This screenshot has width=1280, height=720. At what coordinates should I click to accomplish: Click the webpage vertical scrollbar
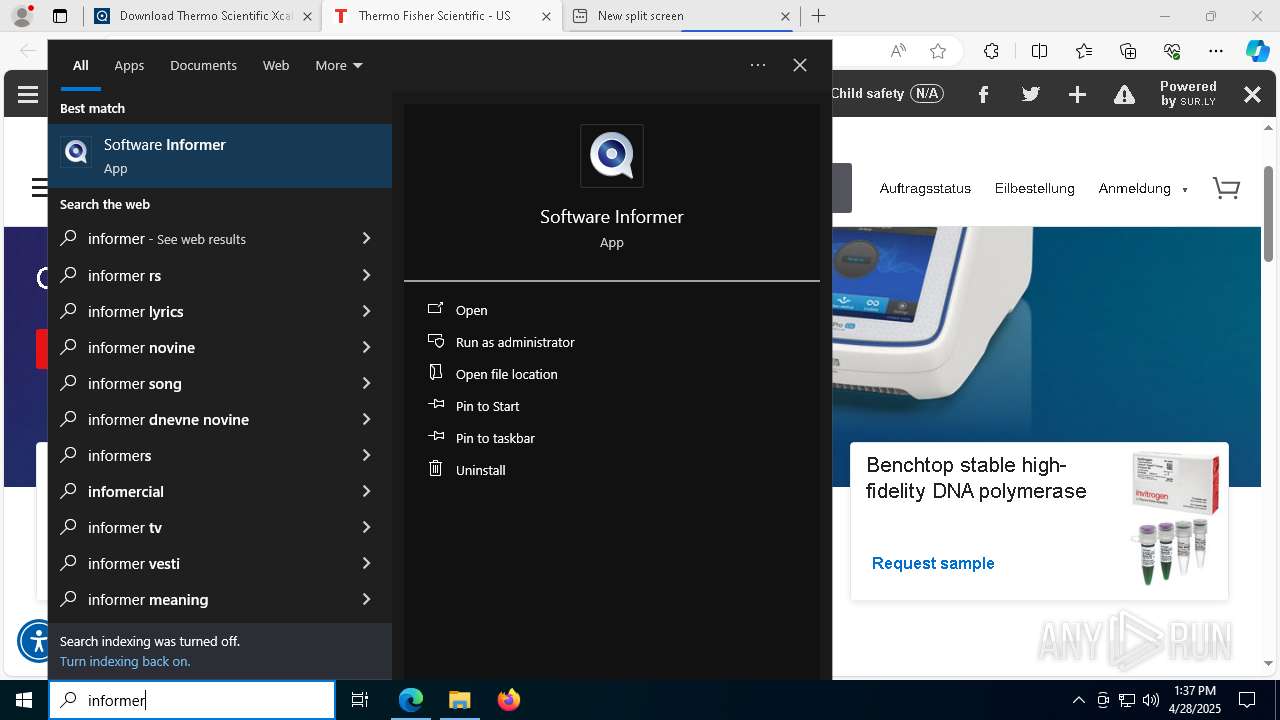click(x=1269, y=214)
